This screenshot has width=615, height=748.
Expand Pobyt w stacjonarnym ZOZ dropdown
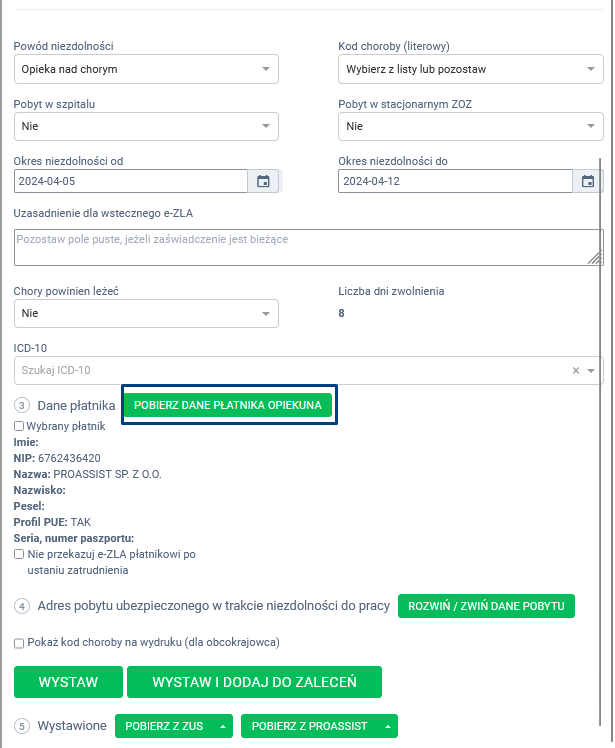coord(470,126)
